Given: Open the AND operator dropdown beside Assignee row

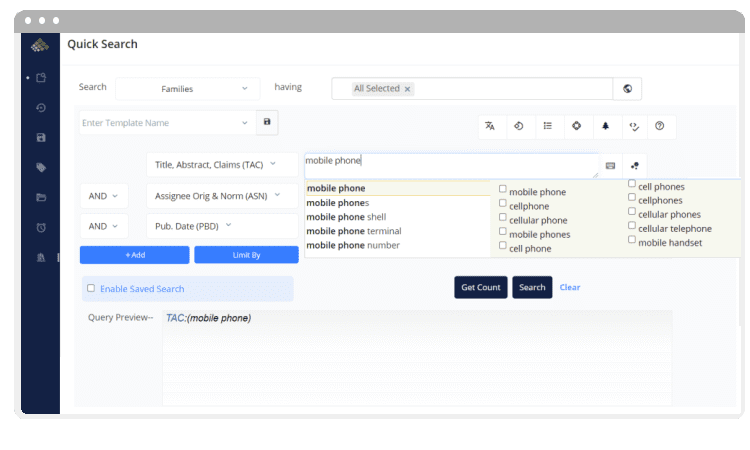Looking at the screenshot, I should point(104,196).
